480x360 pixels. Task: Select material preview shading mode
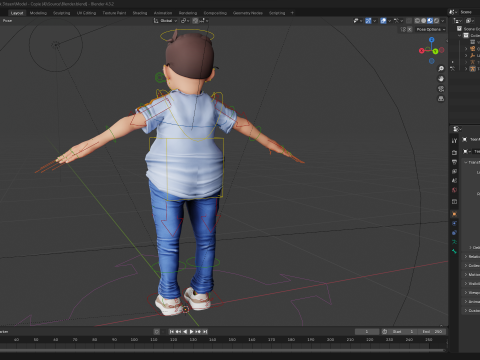click(430, 21)
